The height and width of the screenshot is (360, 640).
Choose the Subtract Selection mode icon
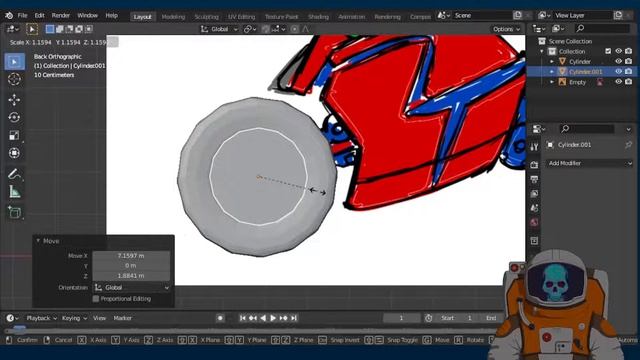(69, 29)
